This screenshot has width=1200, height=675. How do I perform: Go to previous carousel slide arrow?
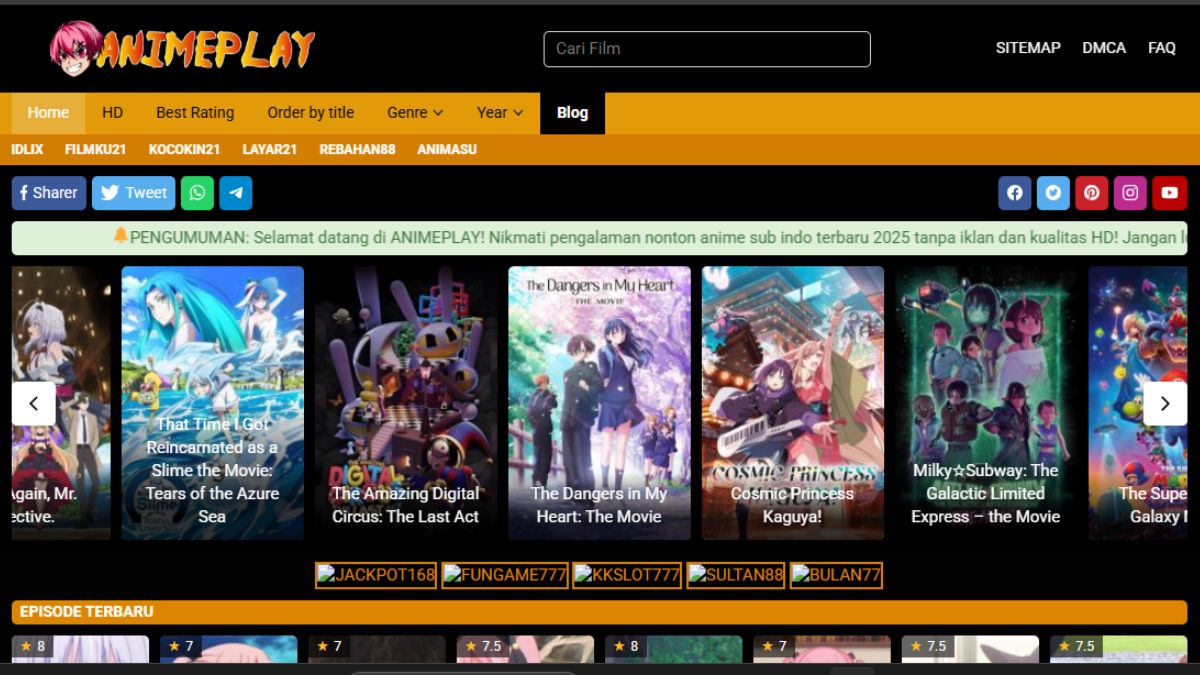(33, 404)
